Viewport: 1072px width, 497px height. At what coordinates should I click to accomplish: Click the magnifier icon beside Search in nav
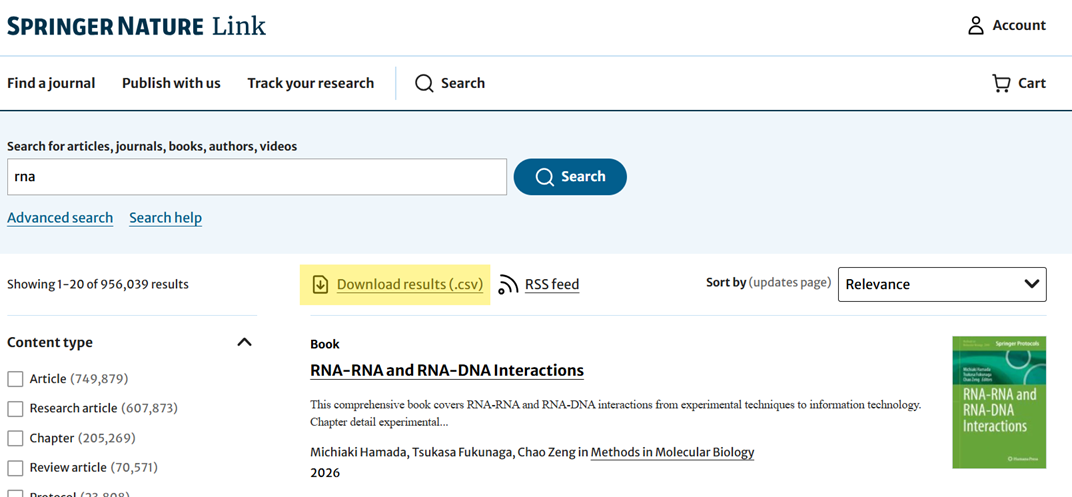pyautogui.click(x=424, y=83)
